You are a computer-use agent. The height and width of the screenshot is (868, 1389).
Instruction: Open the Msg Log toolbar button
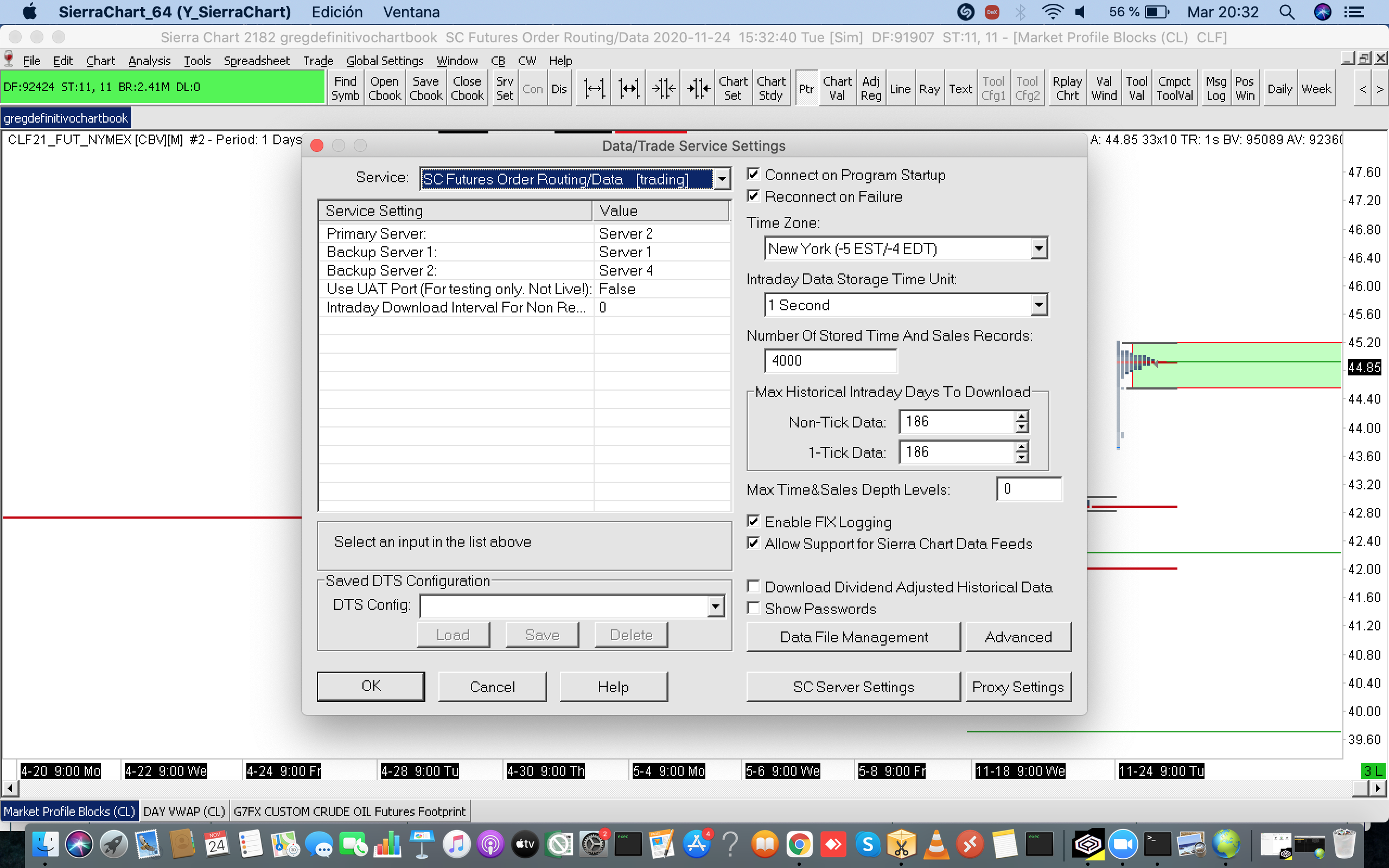click(1215, 88)
